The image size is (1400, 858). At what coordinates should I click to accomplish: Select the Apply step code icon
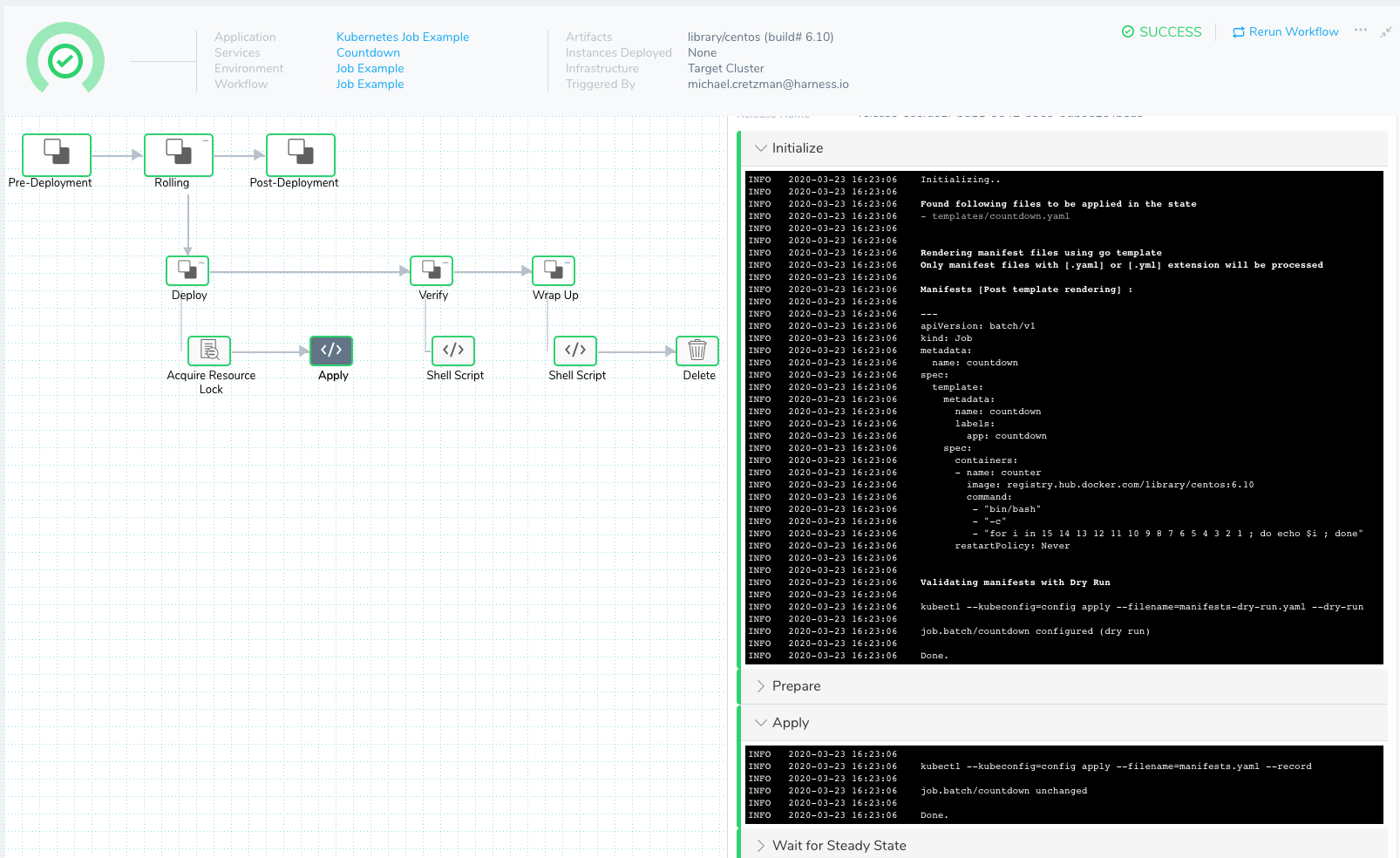click(331, 351)
